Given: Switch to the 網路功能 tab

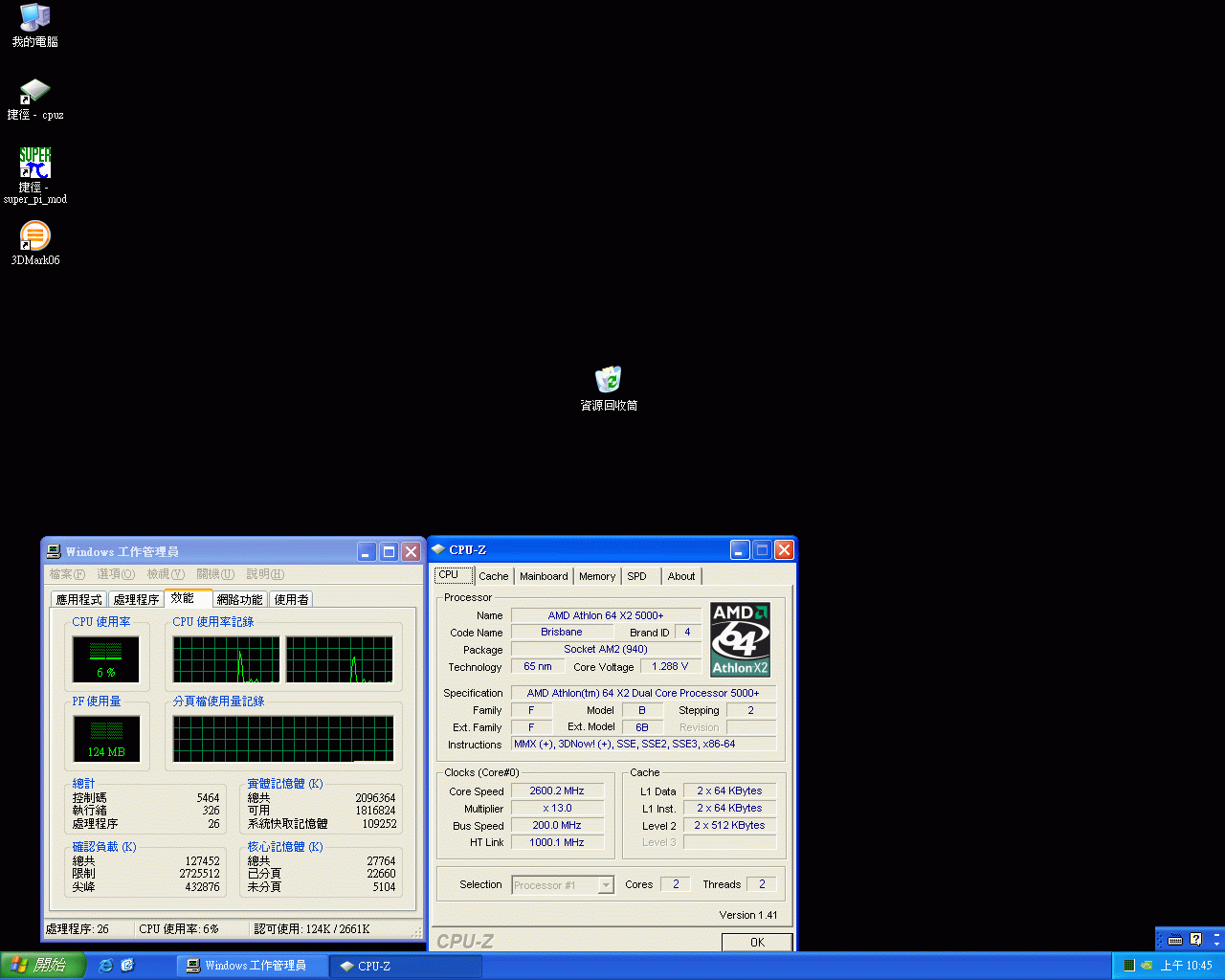Looking at the screenshot, I should point(239,599).
